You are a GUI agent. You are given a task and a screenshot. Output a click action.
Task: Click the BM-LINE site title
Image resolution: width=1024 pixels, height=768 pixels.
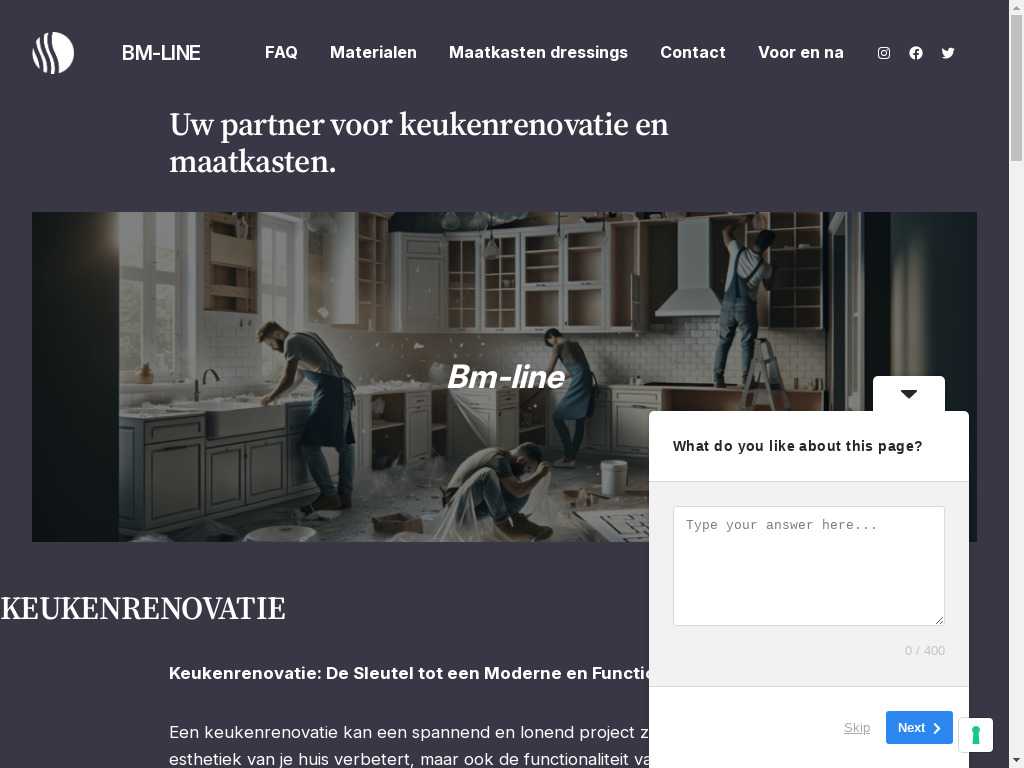161,53
